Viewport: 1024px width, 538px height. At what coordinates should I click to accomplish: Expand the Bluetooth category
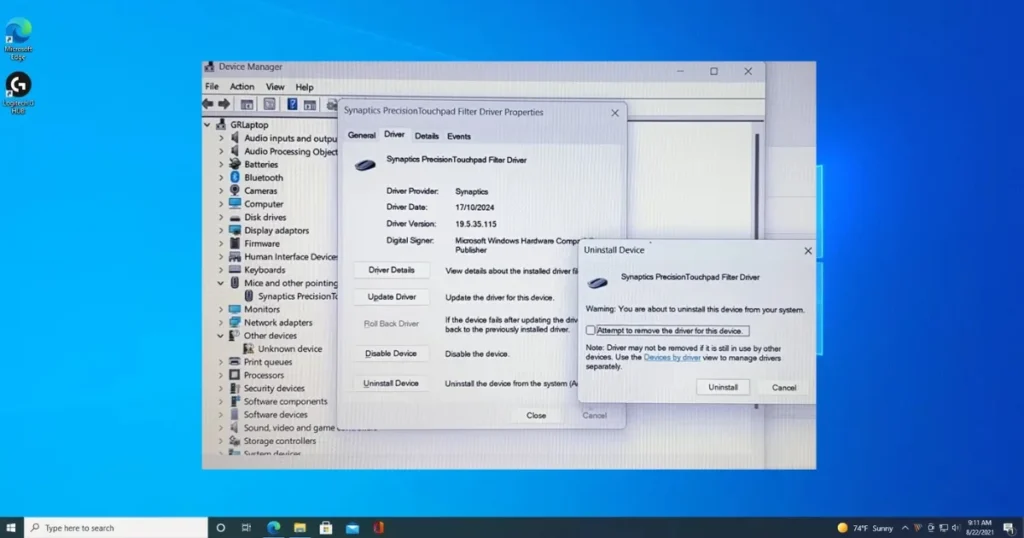(x=221, y=178)
